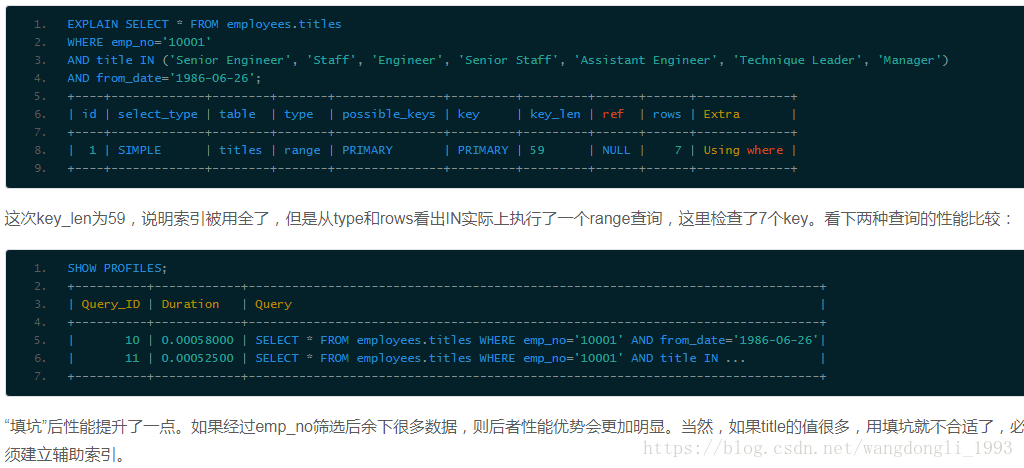Click the WHERE emp_no='10001' line in first code block
The height and width of the screenshot is (468, 1024).
pos(139,42)
